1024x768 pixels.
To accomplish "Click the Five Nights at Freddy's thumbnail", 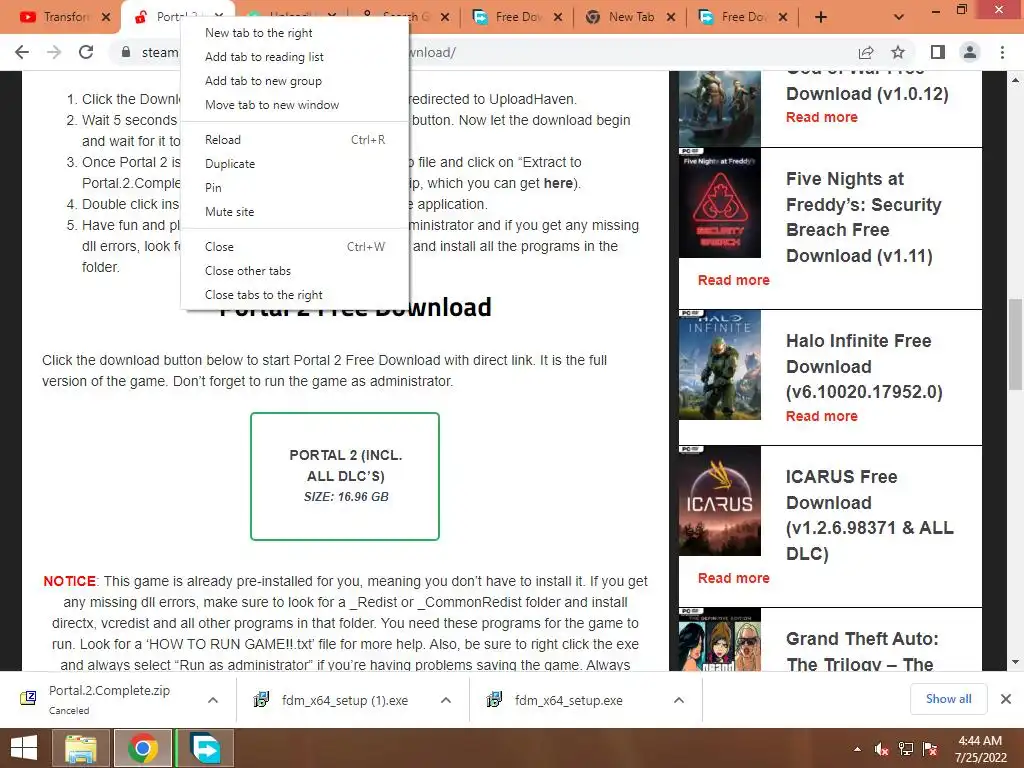I will click(720, 203).
